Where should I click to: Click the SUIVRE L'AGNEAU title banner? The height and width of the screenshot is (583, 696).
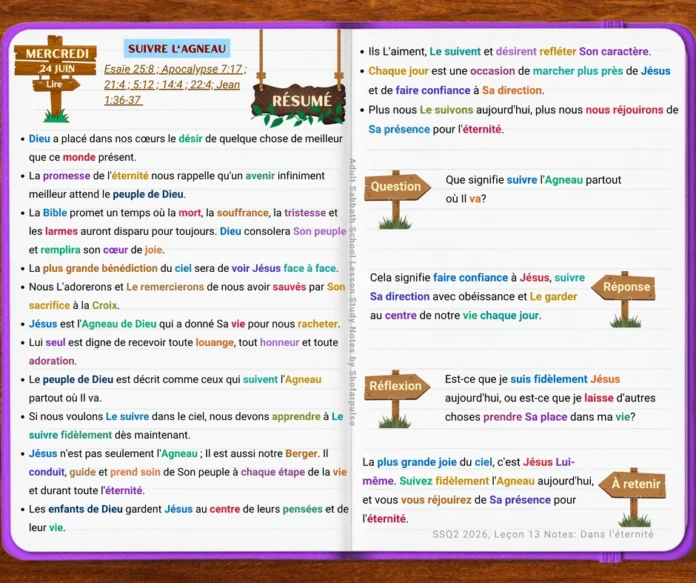click(x=177, y=48)
